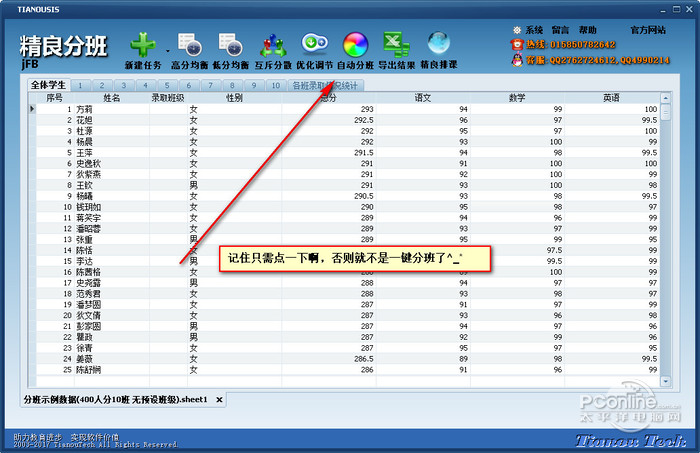
Task: Switch to class tab 10
Action: click(x=276, y=85)
